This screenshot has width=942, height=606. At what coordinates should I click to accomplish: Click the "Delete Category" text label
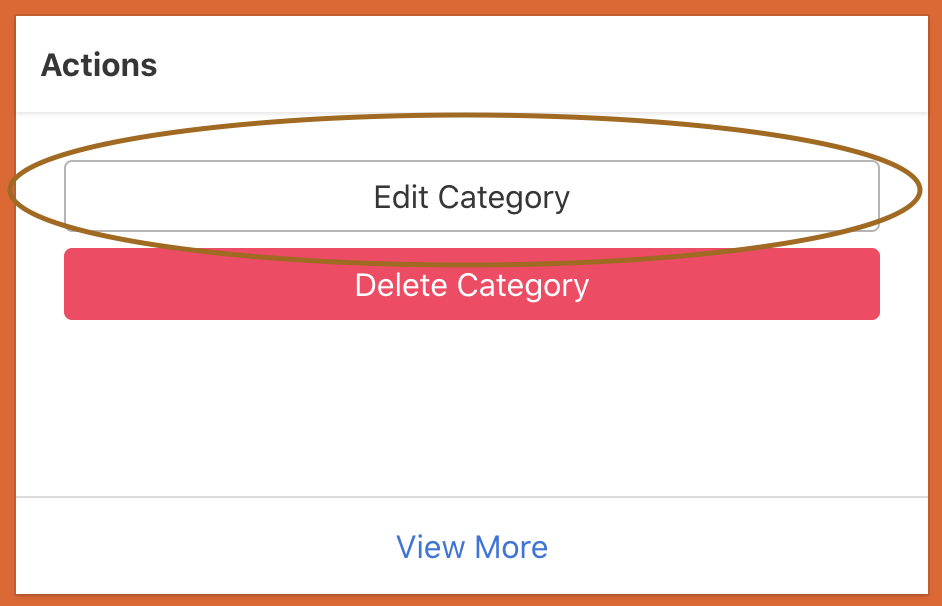[x=471, y=285]
